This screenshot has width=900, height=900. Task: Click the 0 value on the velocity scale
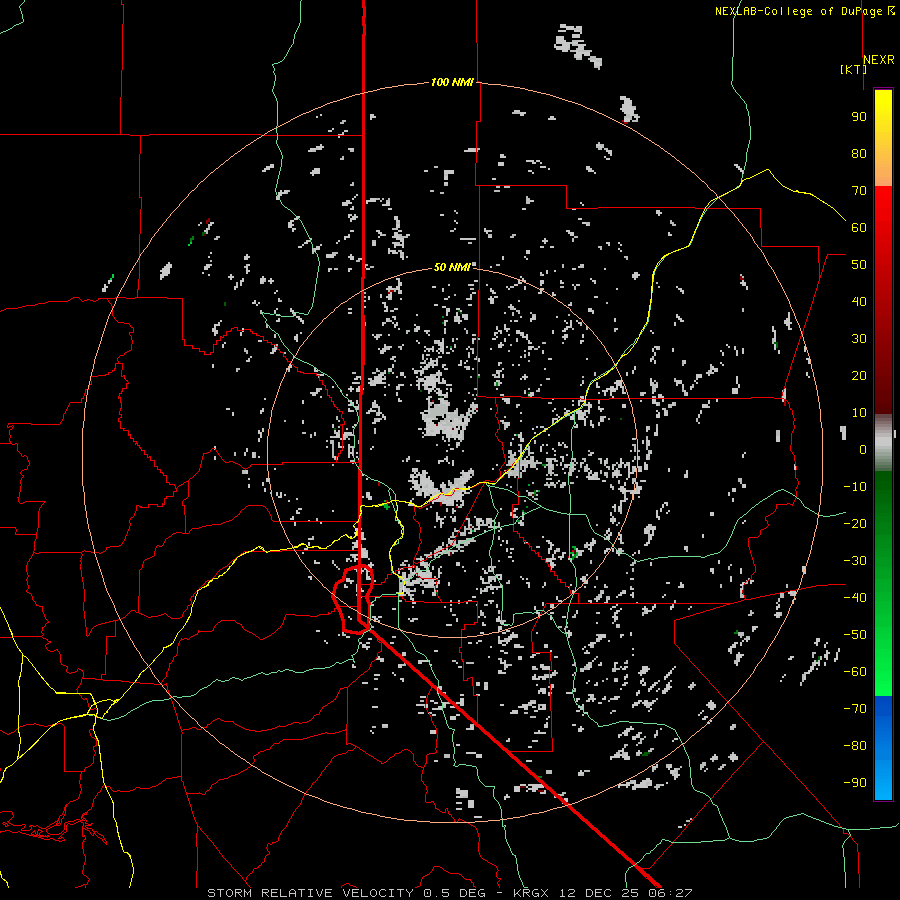pos(863,449)
